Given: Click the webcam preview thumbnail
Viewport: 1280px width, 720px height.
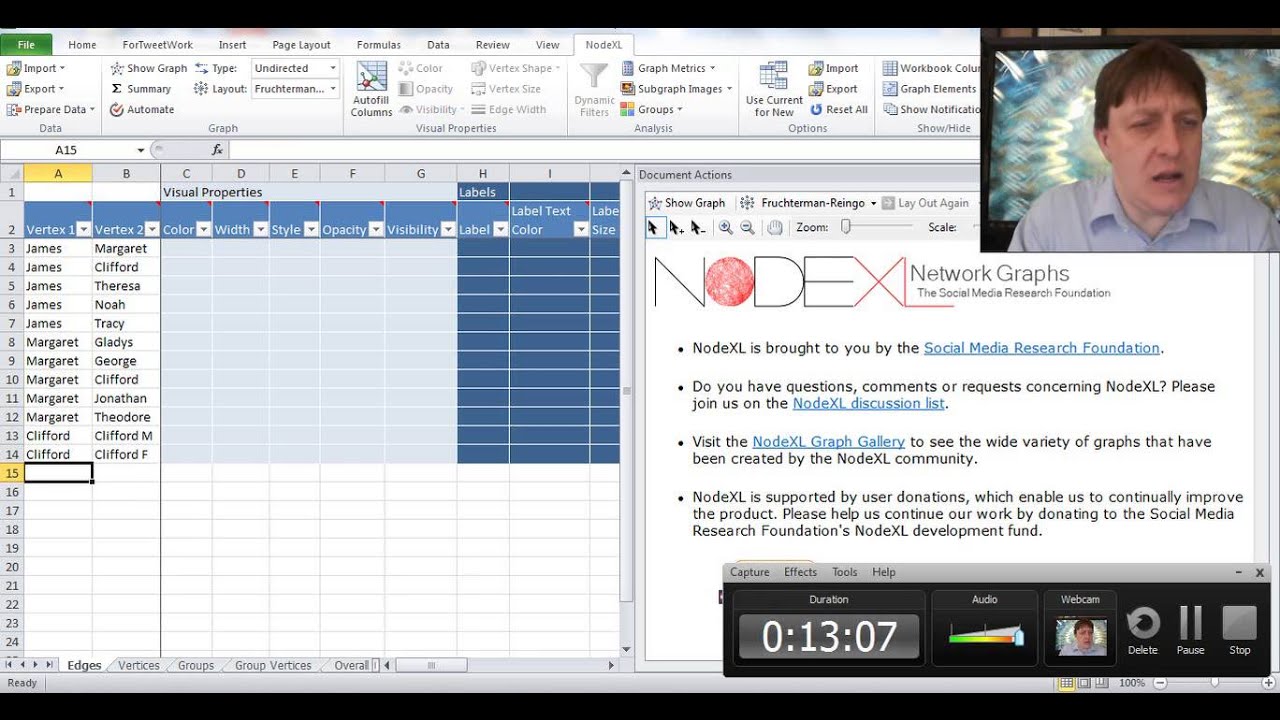Looking at the screenshot, I should pos(1081,637).
